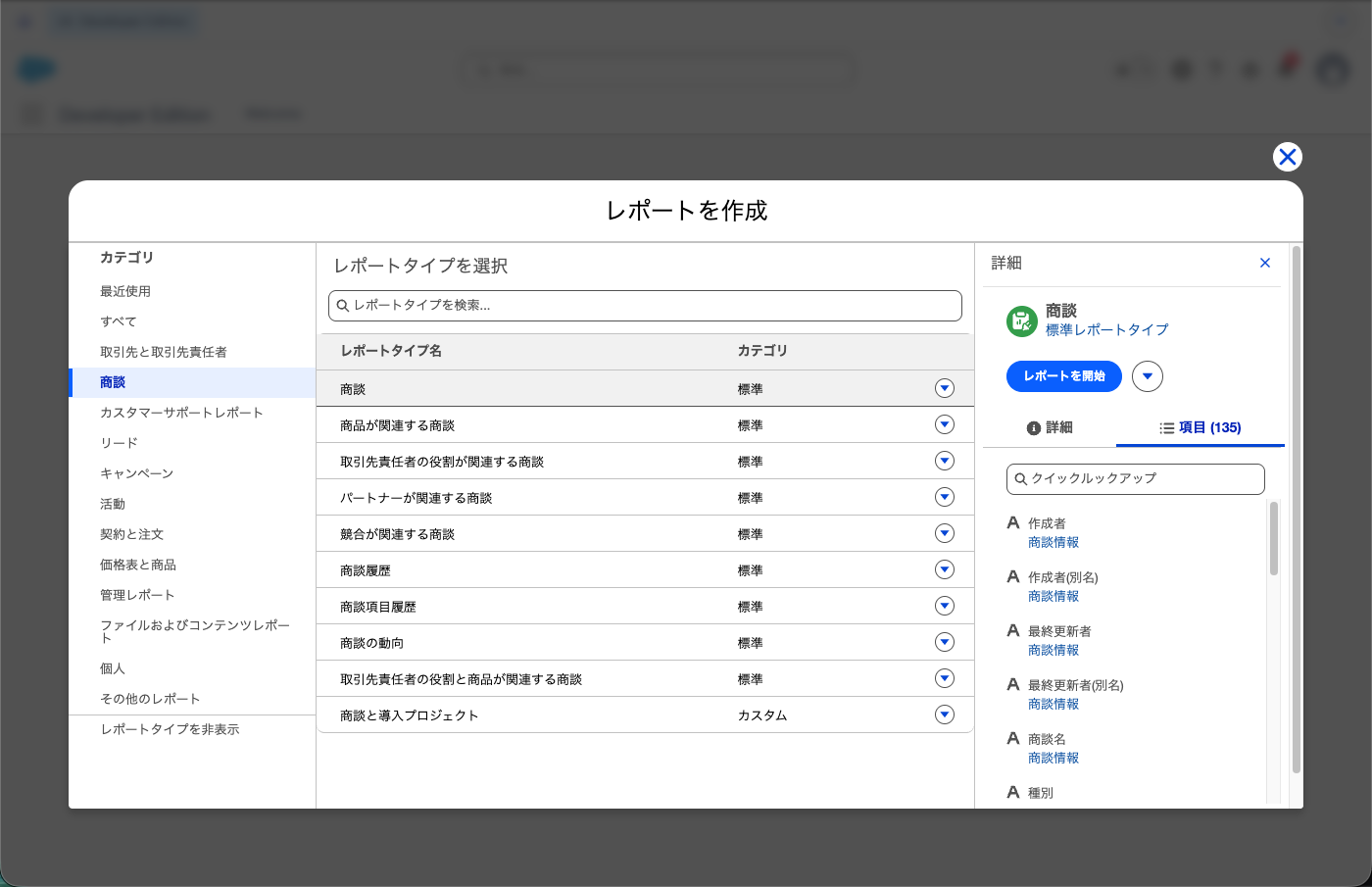
Task: Open the action menu for 商品が関連する商談
Action: [x=945, y=424]
